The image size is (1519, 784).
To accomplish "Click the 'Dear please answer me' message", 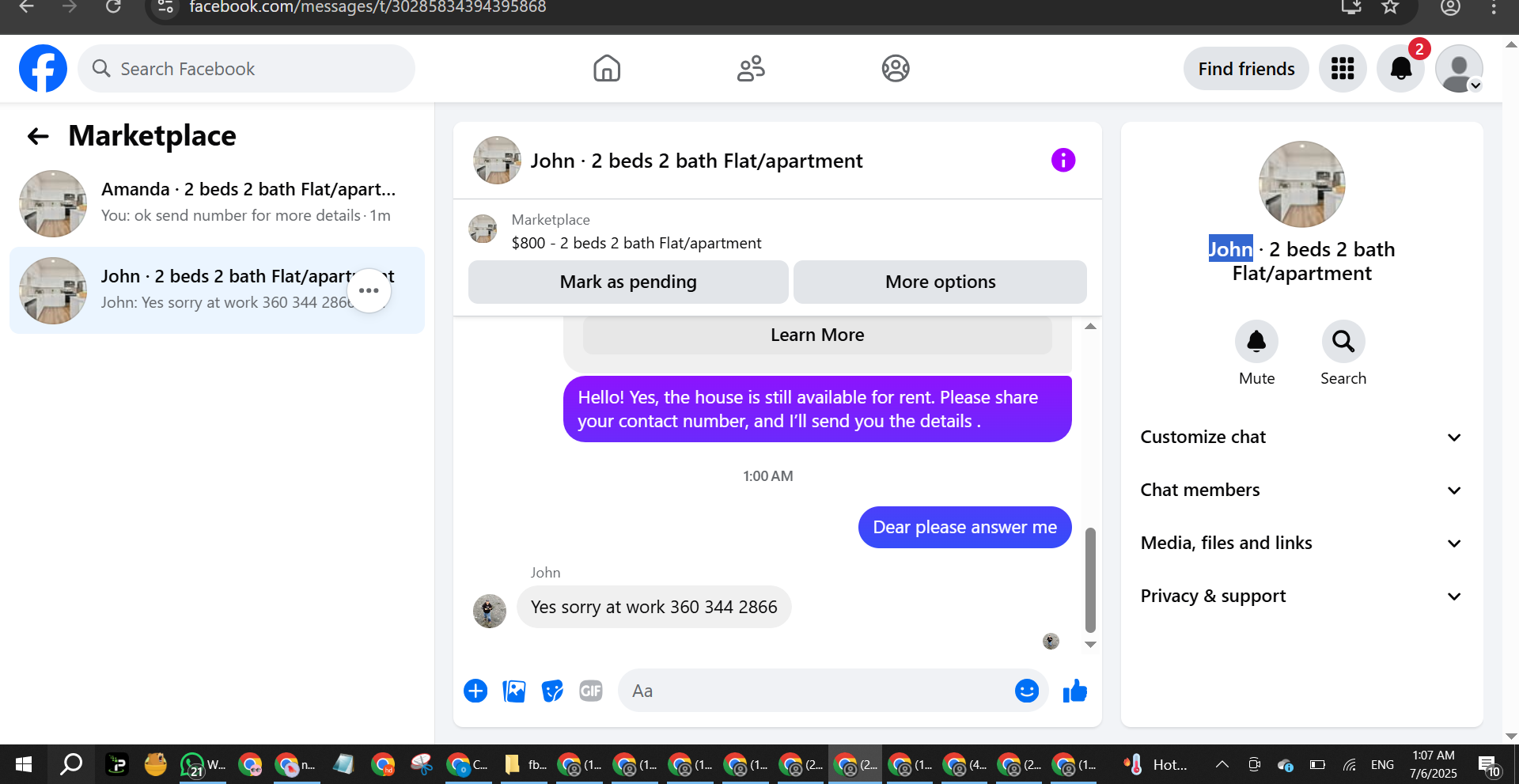I will pos(964,527).
